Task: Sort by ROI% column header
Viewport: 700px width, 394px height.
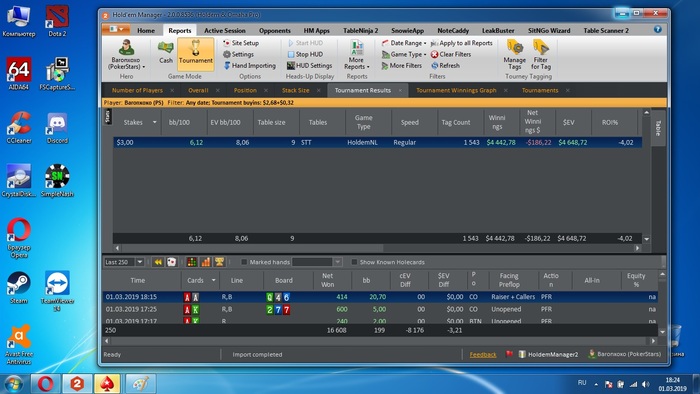Action: pos(610,122)
